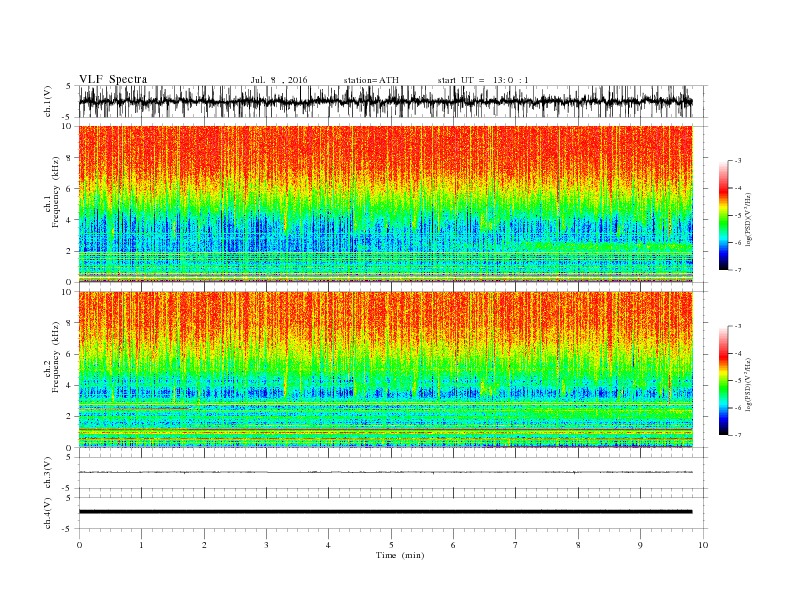This screenshot has height=612, width=792.
Task: Click the "VLF Spectra" plot title
Action: pyautogui.click(x=113, y=79)
